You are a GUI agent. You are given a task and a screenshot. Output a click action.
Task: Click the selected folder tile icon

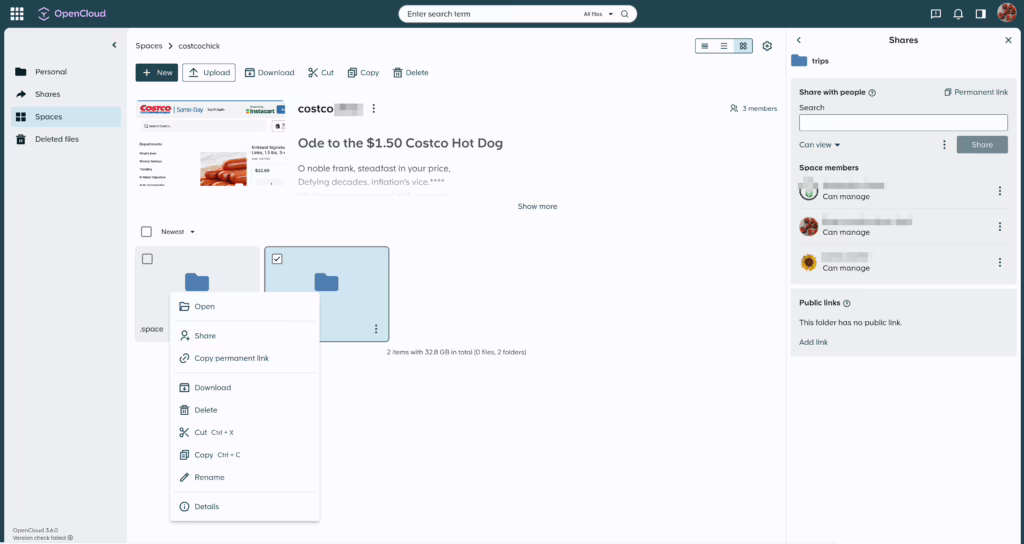(327, 282)
